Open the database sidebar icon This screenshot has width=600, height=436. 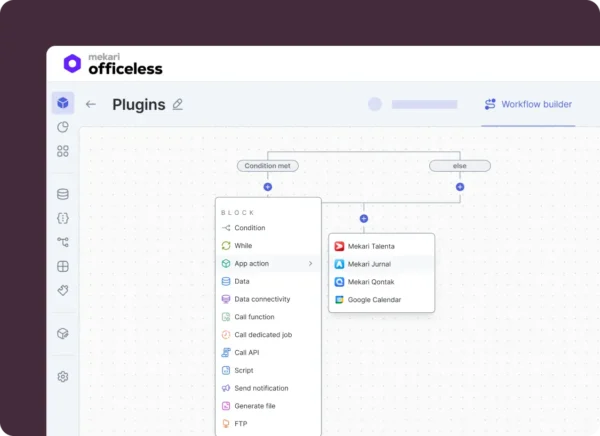point(63,194)
